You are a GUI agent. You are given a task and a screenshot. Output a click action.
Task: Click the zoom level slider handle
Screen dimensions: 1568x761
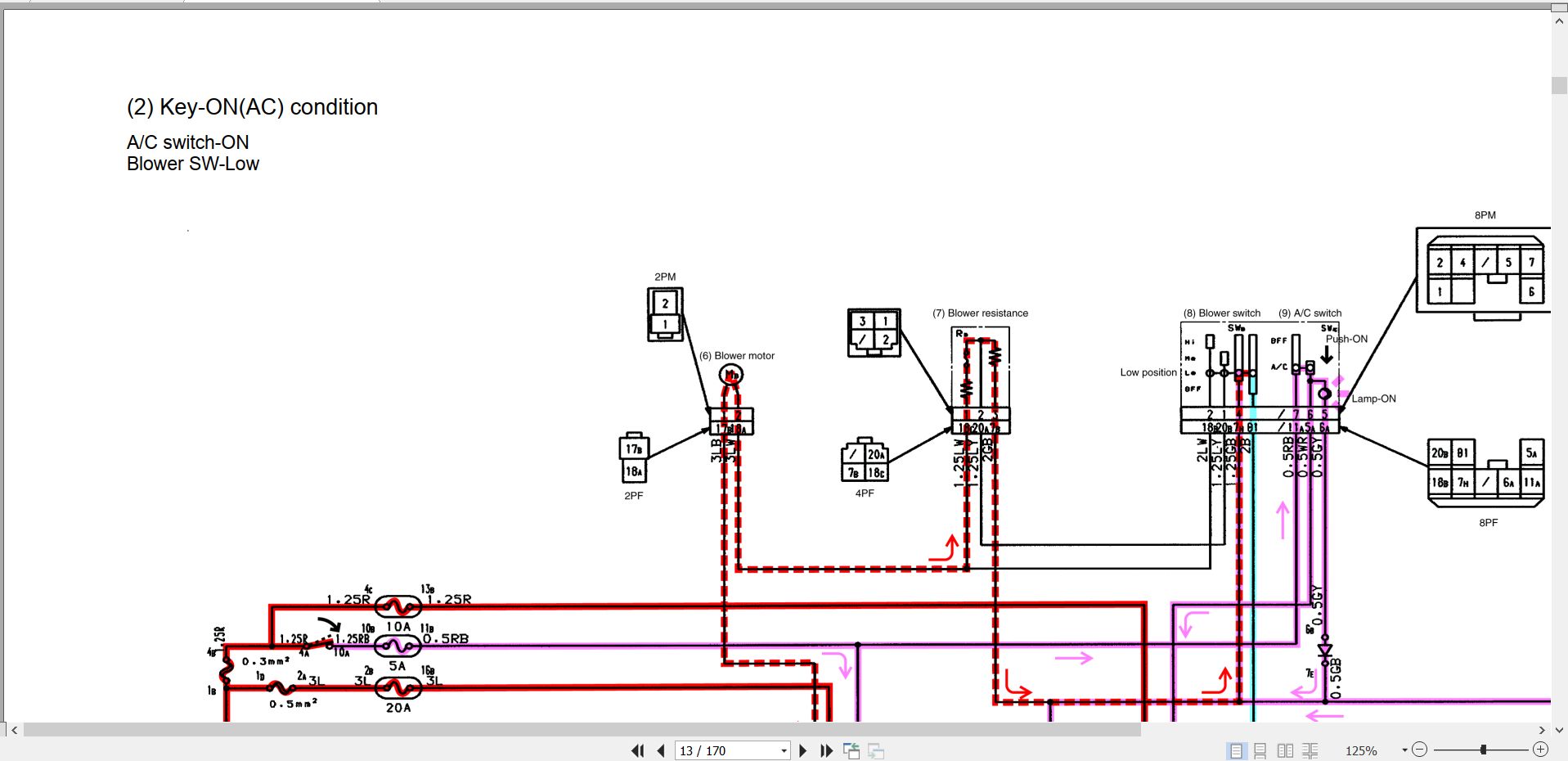tap(1482, 749)
